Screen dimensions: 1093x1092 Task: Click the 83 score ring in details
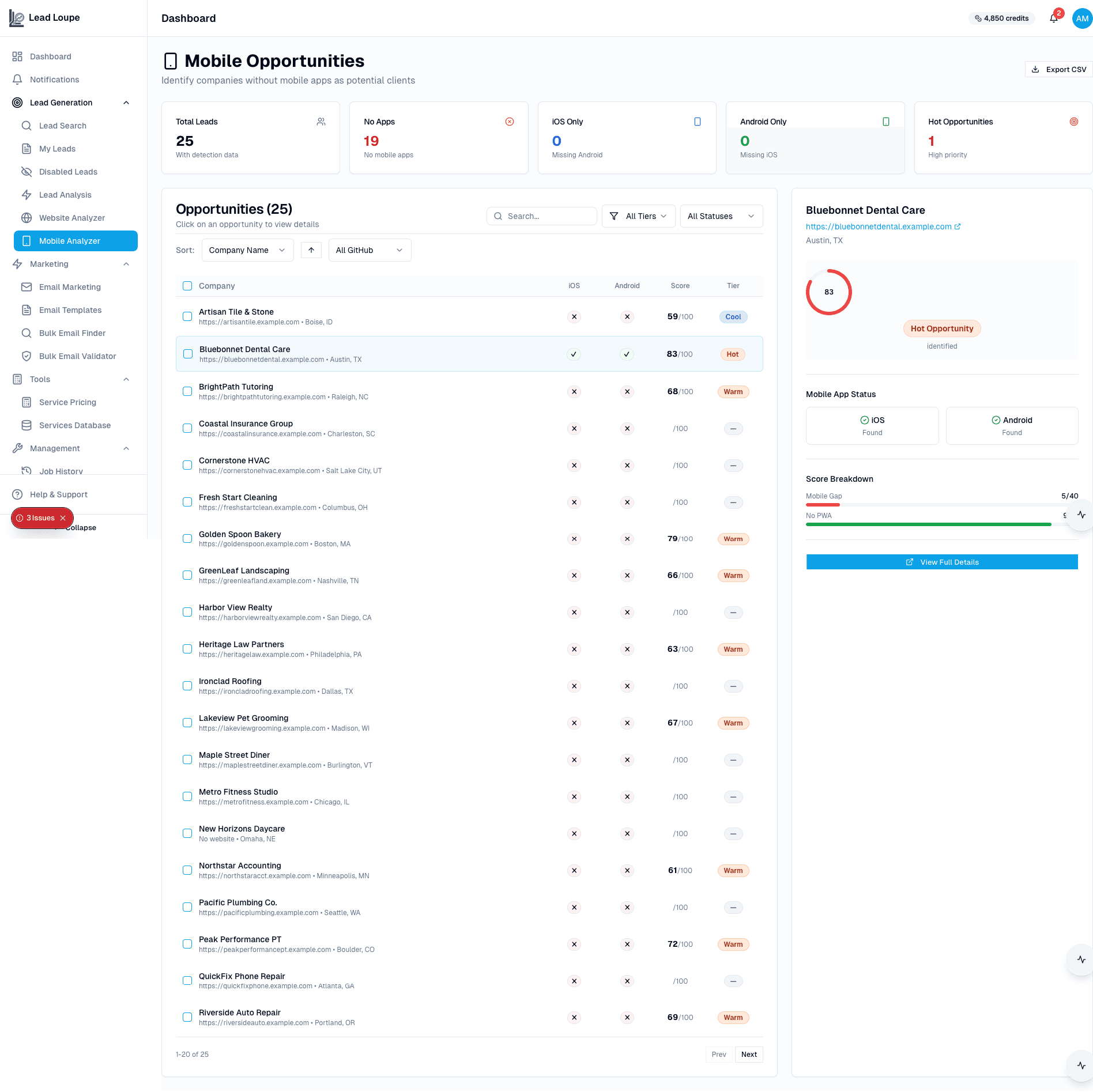click(829, 292)
